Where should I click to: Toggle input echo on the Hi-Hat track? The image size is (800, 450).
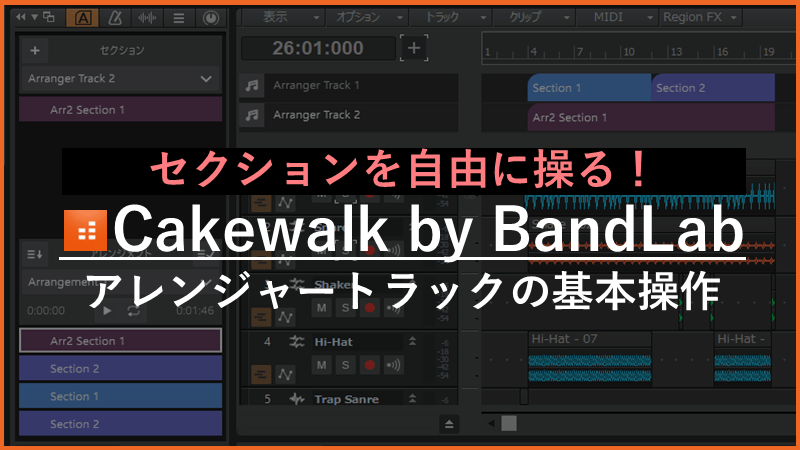pyautogui.click(x=393, y=365)
